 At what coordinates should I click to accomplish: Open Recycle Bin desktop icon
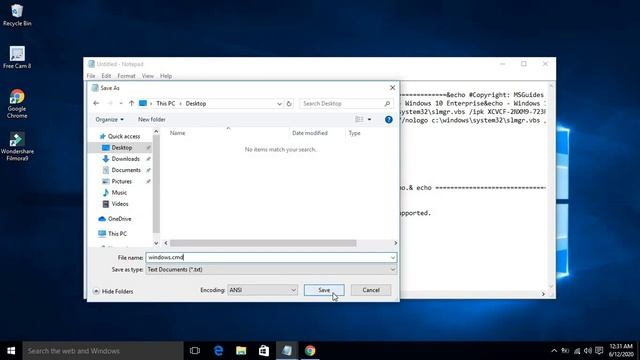click(17, 16)
